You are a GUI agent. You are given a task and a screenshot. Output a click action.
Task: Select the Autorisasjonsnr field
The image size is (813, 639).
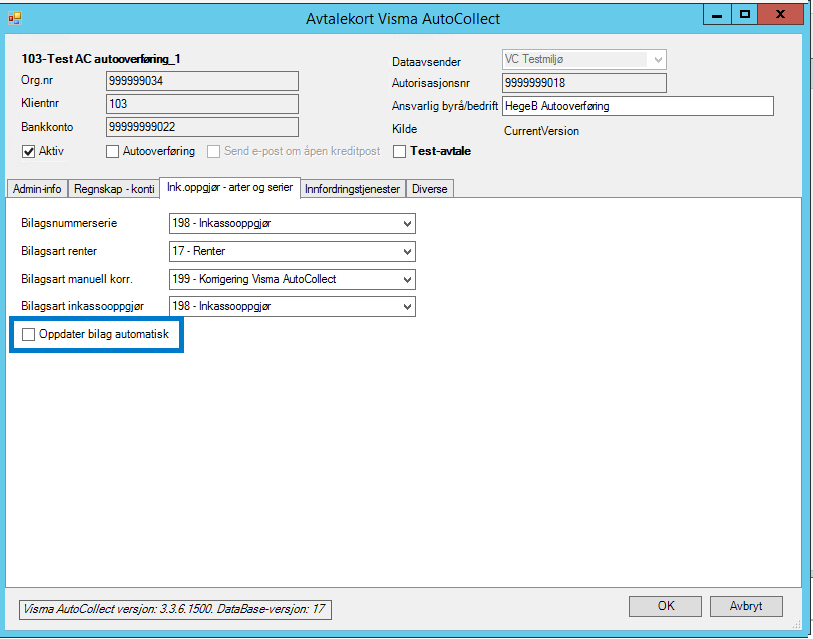584,83
